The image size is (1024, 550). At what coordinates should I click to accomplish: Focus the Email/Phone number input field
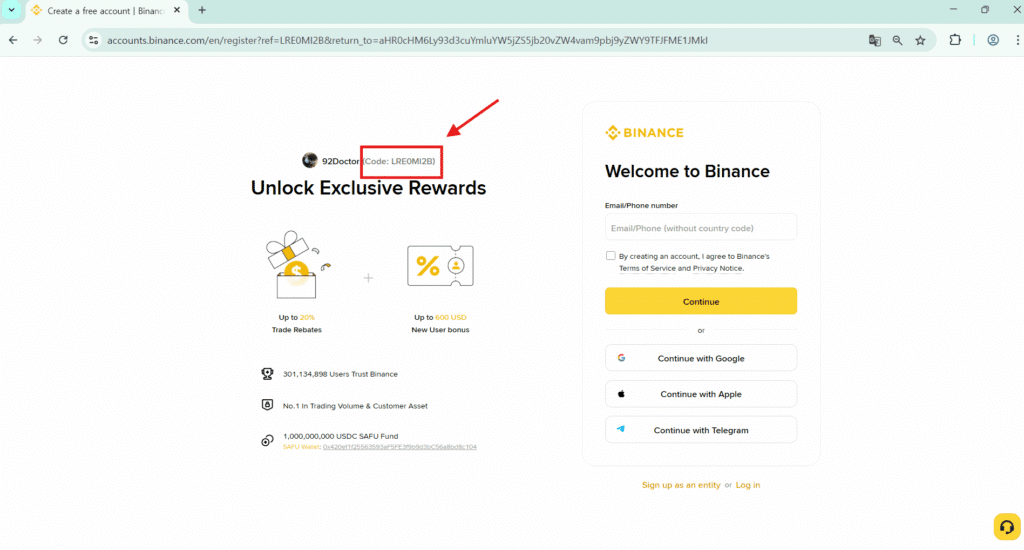[700, 227]
